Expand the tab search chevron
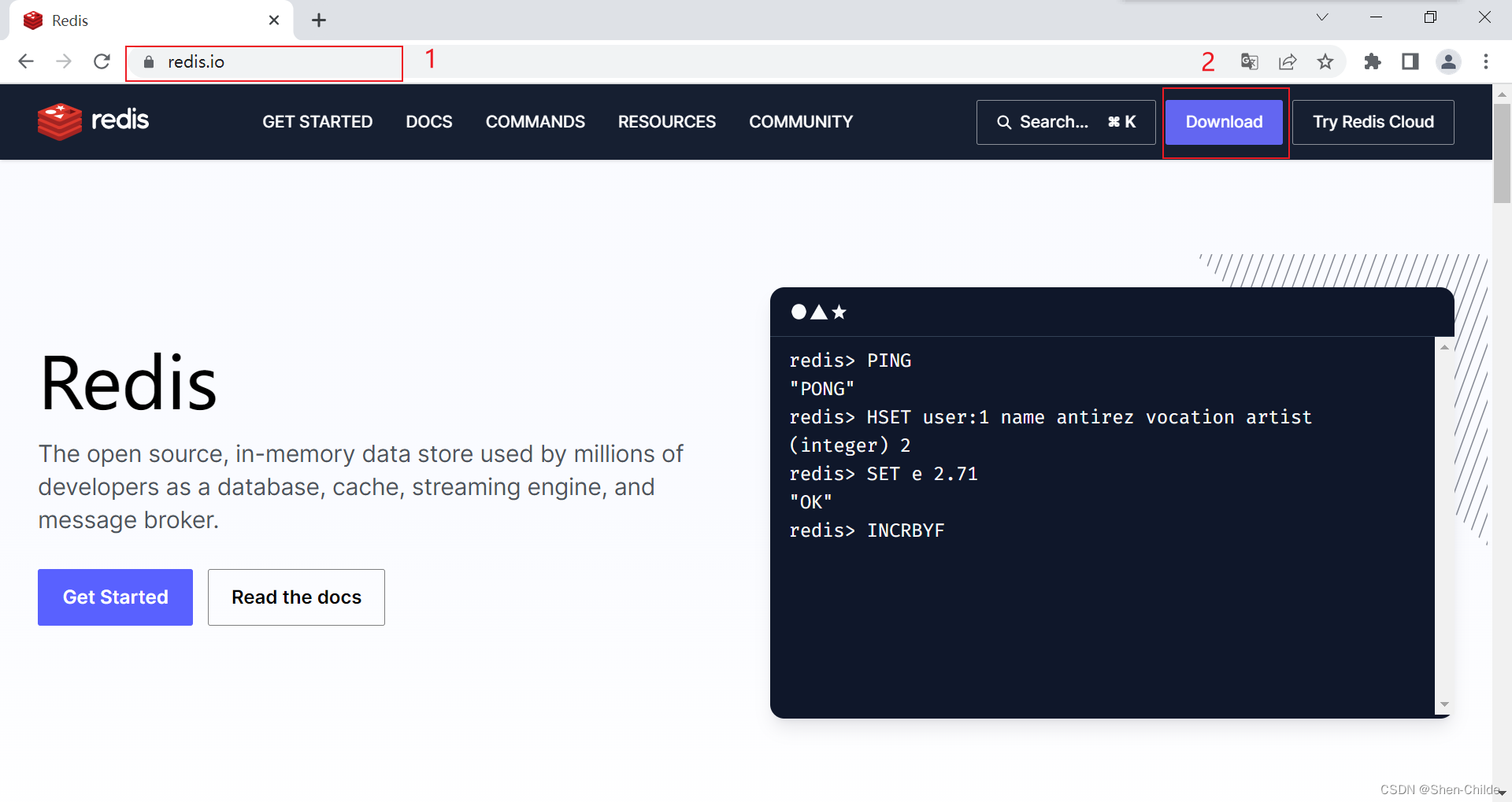This screenshot has width=1512, height=802. [x=1322, y=17]
